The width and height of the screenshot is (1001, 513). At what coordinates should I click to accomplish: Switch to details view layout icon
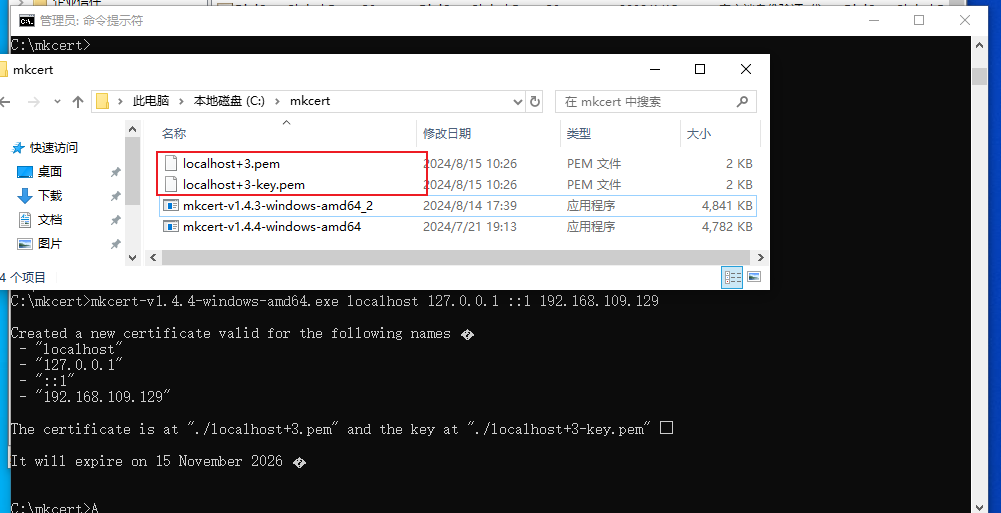[x=732, y=277]
